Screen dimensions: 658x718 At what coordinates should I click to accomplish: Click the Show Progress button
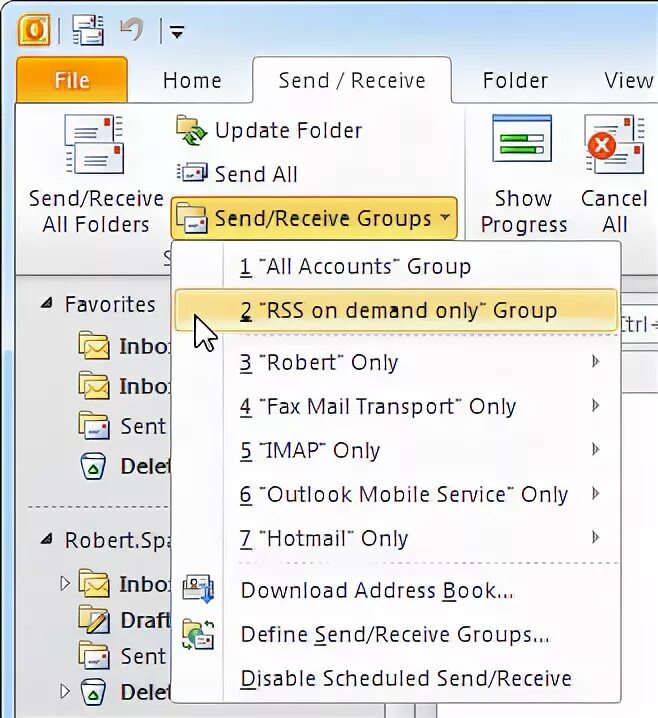(x=523, y=175)
